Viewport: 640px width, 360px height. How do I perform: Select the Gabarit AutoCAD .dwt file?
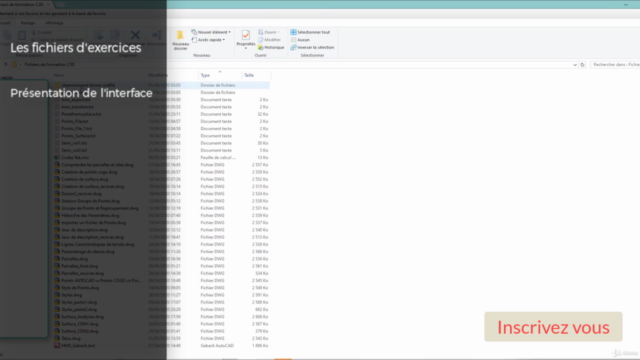click(78, 346)
